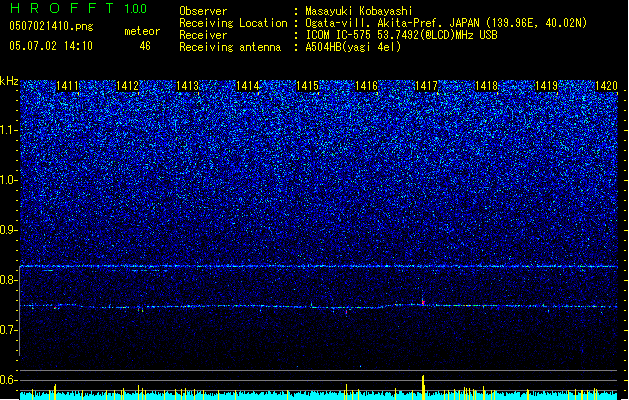Select observer name Masayuki Kobayashi

click(359, 11)
